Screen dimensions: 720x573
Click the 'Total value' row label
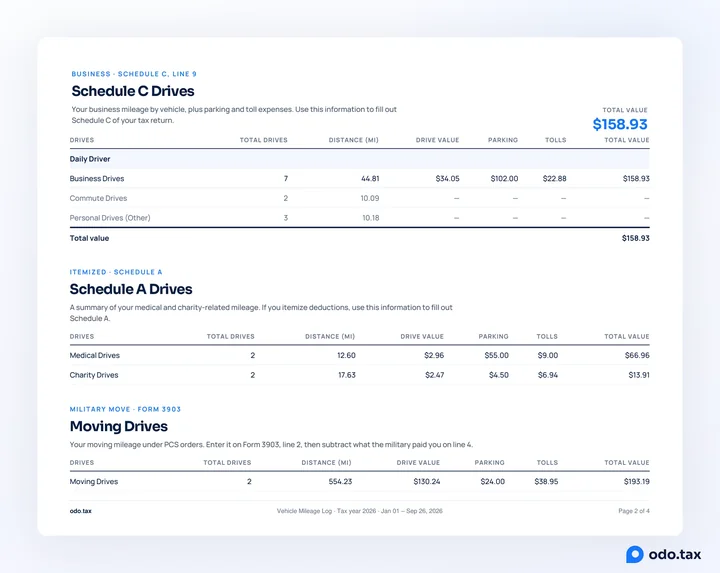pyautogui.click(x=89, y=238)
